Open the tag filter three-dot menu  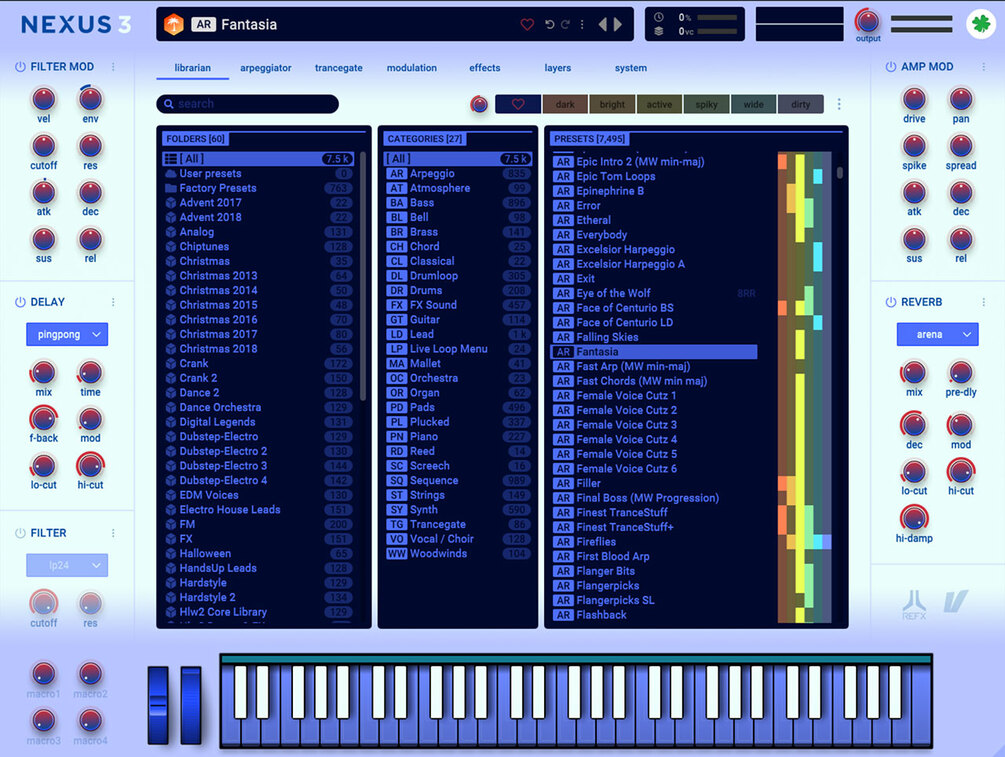pos(839,104)
